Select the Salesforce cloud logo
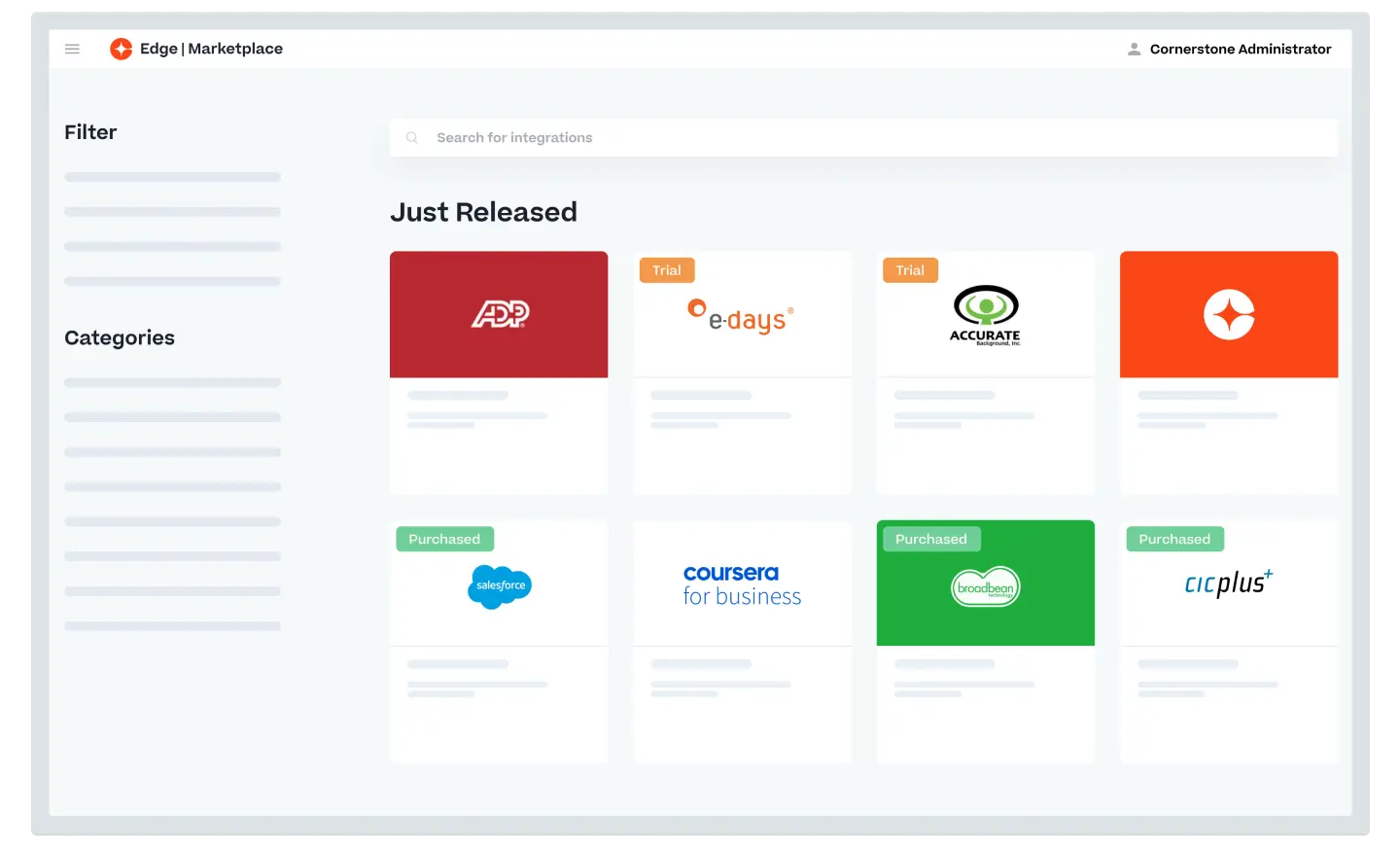1400x848 pixels. click(x=499, y=586)
